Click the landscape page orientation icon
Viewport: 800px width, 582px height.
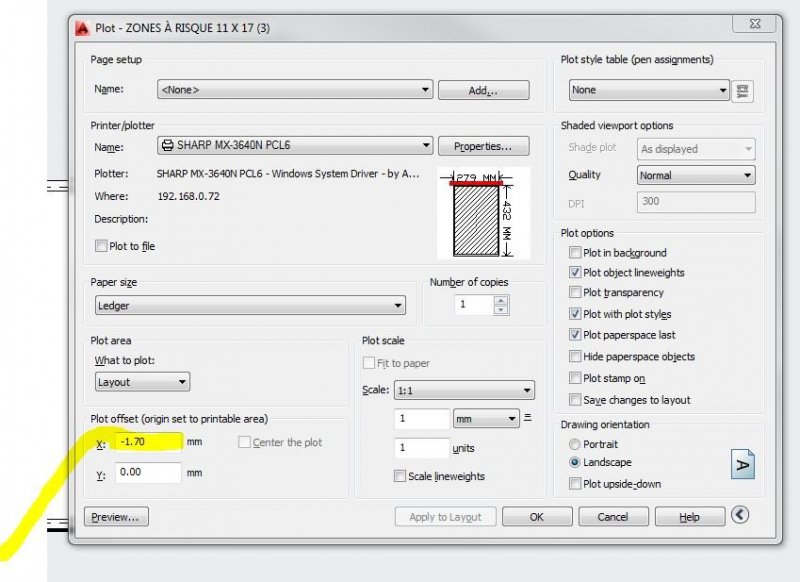(742, 464)
